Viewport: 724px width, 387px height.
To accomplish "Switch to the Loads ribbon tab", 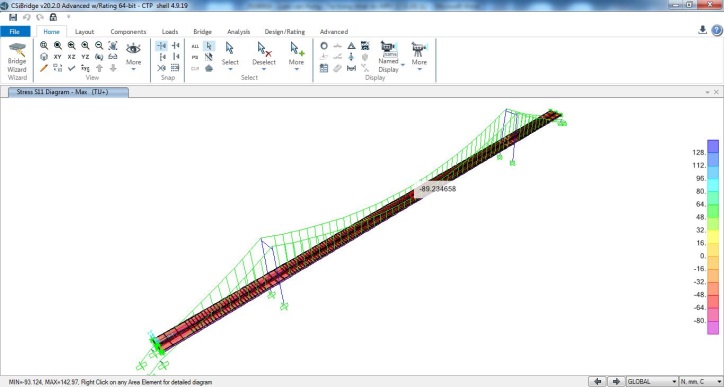I will point(170,31).
